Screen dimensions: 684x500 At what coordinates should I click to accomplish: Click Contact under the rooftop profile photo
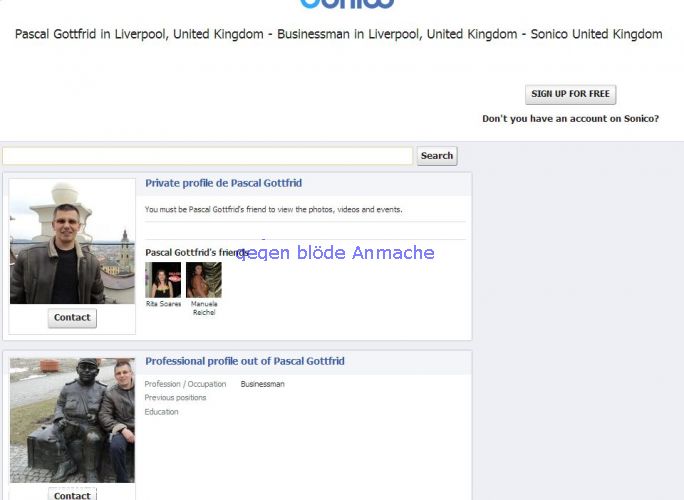coord(72,318)
